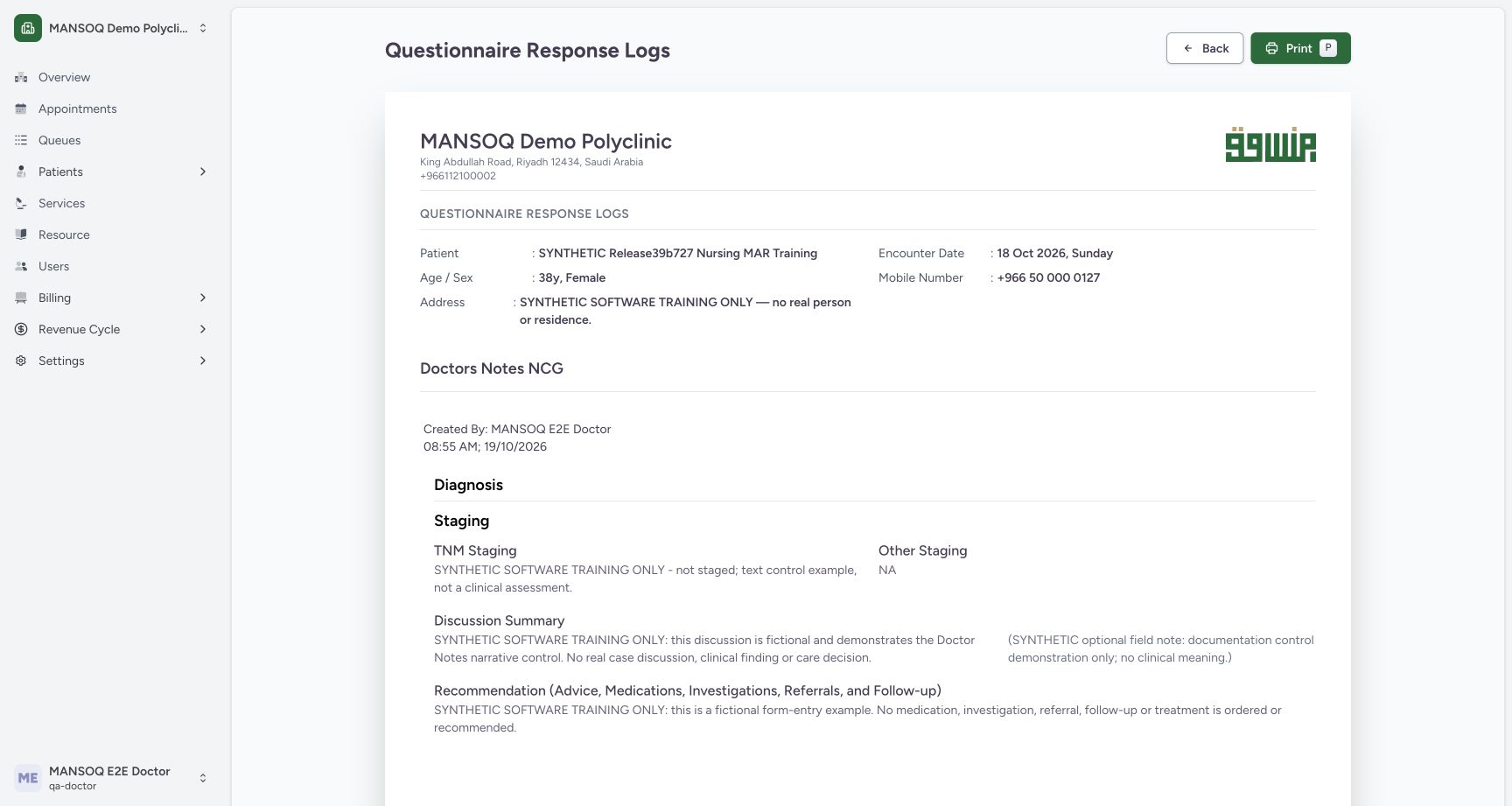Click the '38y, Female' value

tap(572, 277)
